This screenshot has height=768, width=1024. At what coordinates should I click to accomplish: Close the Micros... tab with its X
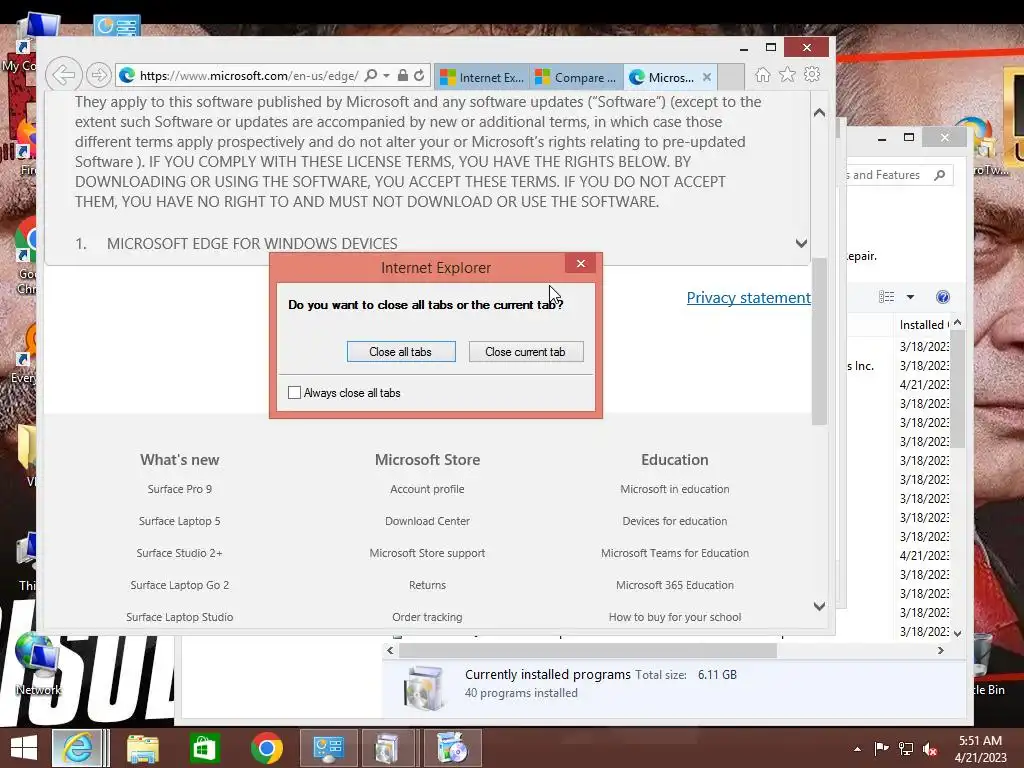pos(707,77)
